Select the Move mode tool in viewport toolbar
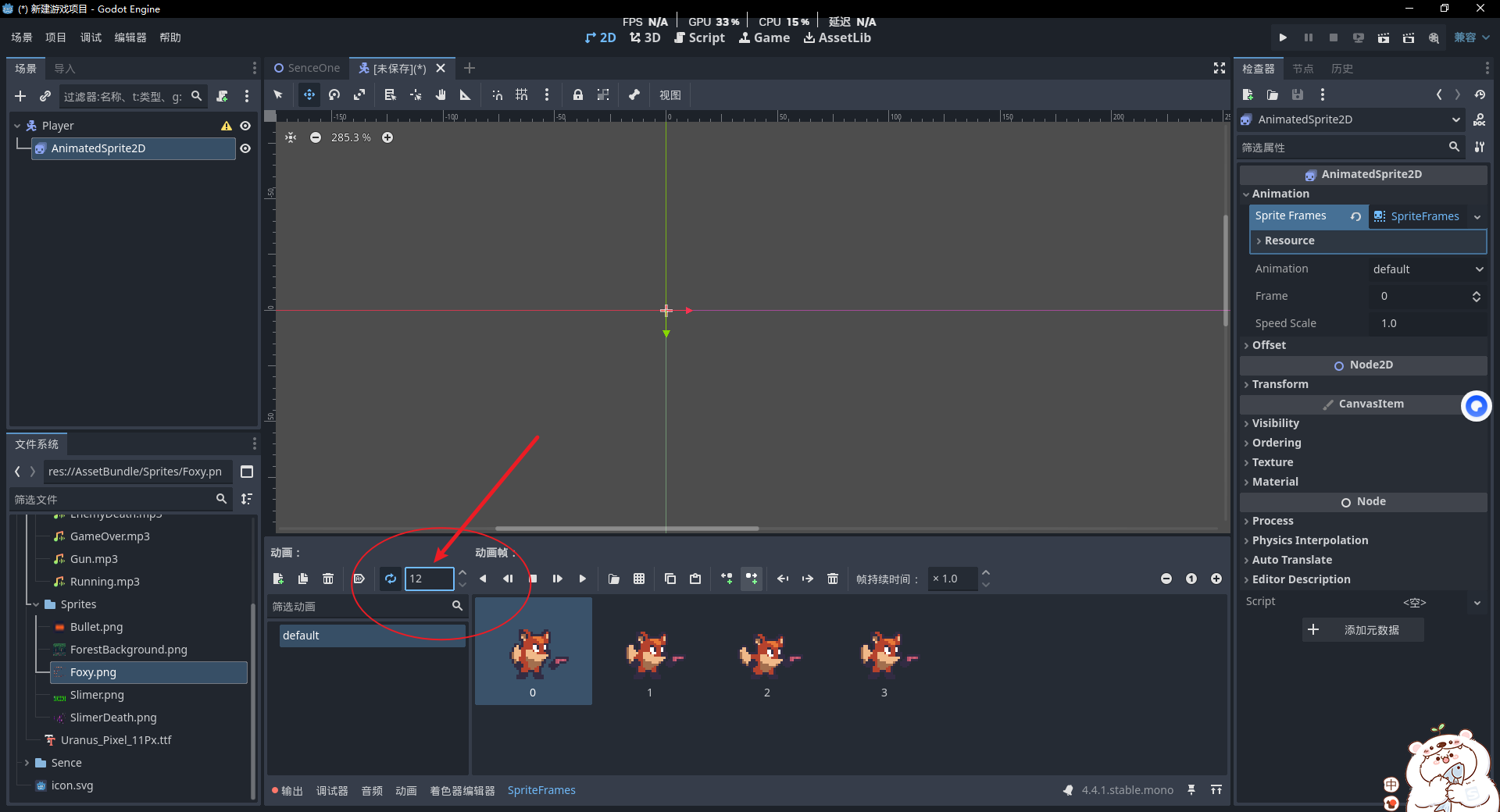Viewport: 1500px width, 812px height. [x=309, y=94]
